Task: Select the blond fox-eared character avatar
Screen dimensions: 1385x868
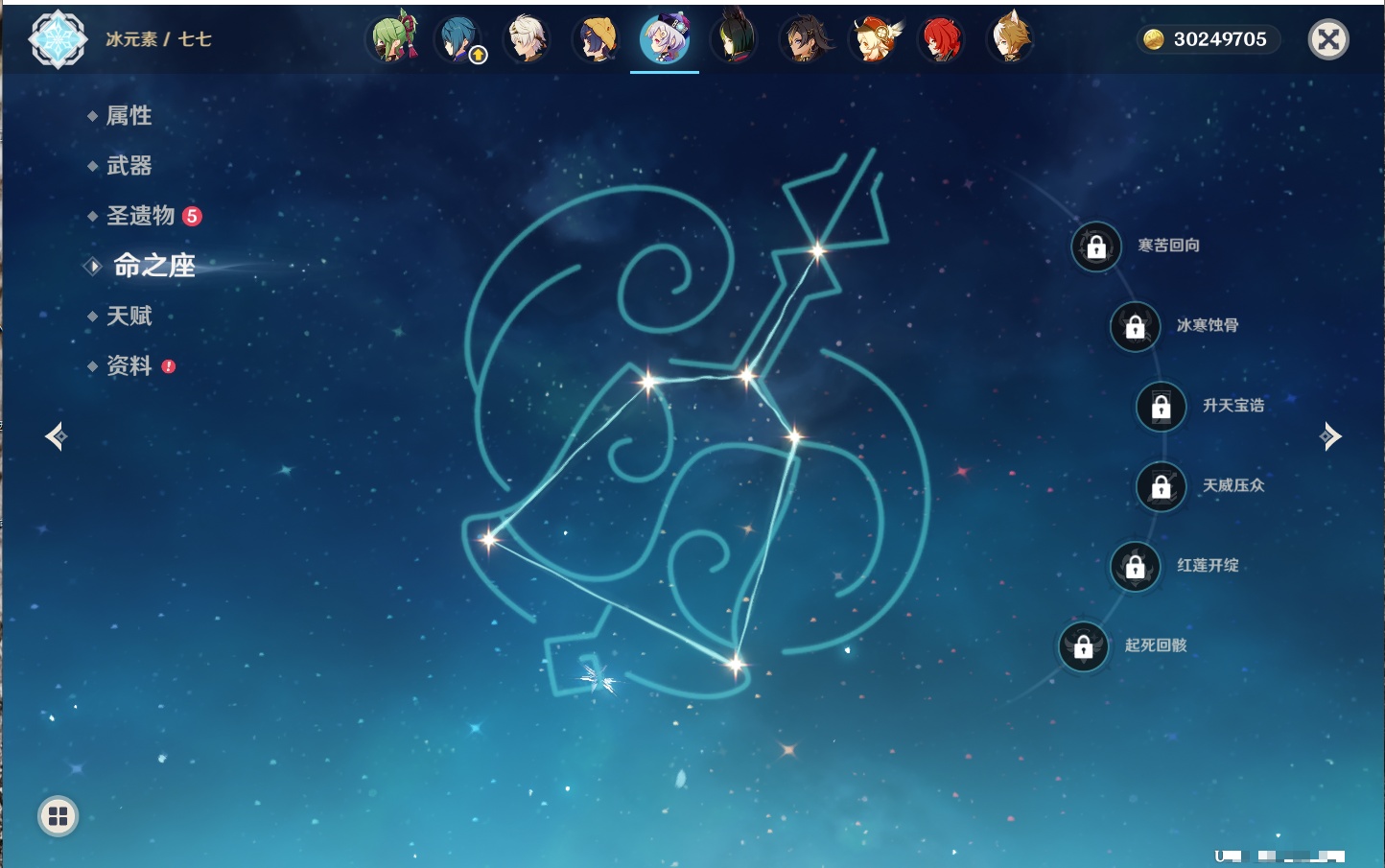Action: pyautogui.click(x=1011, y=38)
